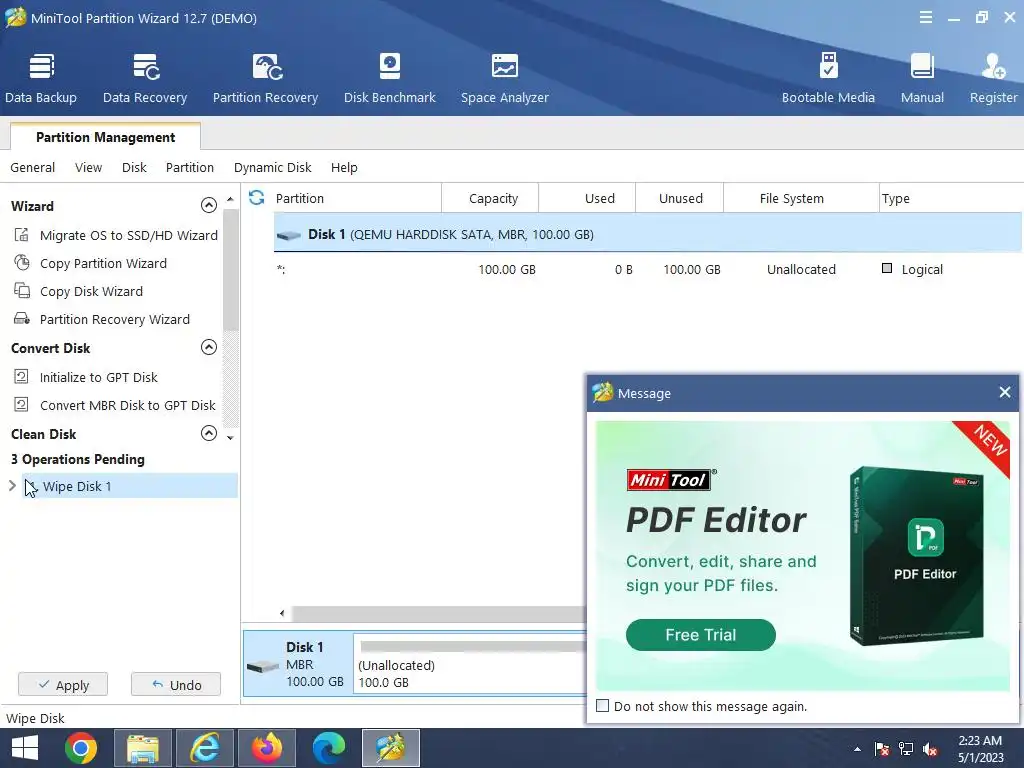Image resolution: width=1024 pixels, height=768 pixels.
Task: Click Free Trial in the PDF Editor ad
Action: [x=701, y=635]
